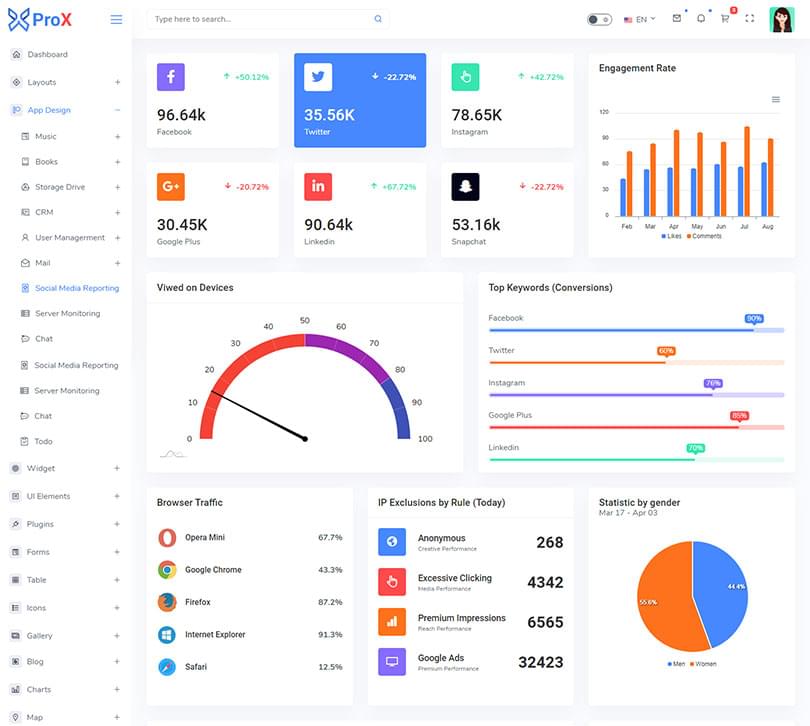Expand the Layouts sidebar section
Screen dimensions: 810x726
tap(117, 82)
